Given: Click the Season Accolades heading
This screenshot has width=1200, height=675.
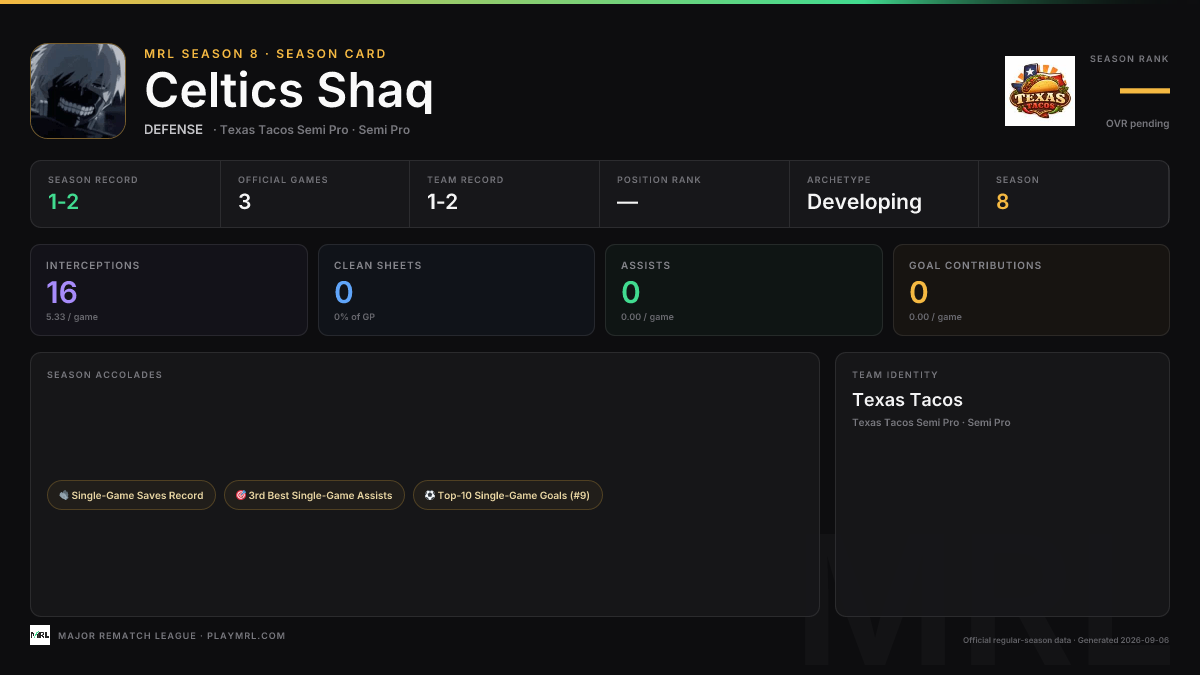Looking at the screenshot, I should coord(104,375).
